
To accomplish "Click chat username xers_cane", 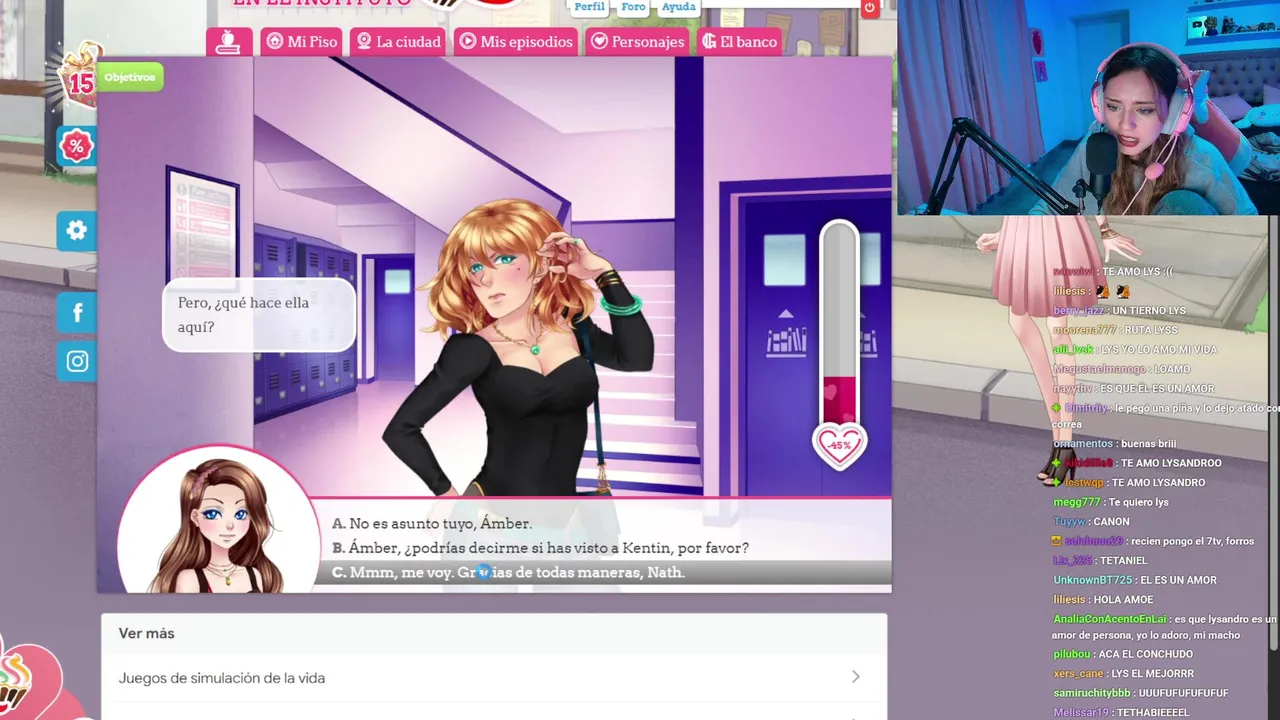I will click(1078, 673).
